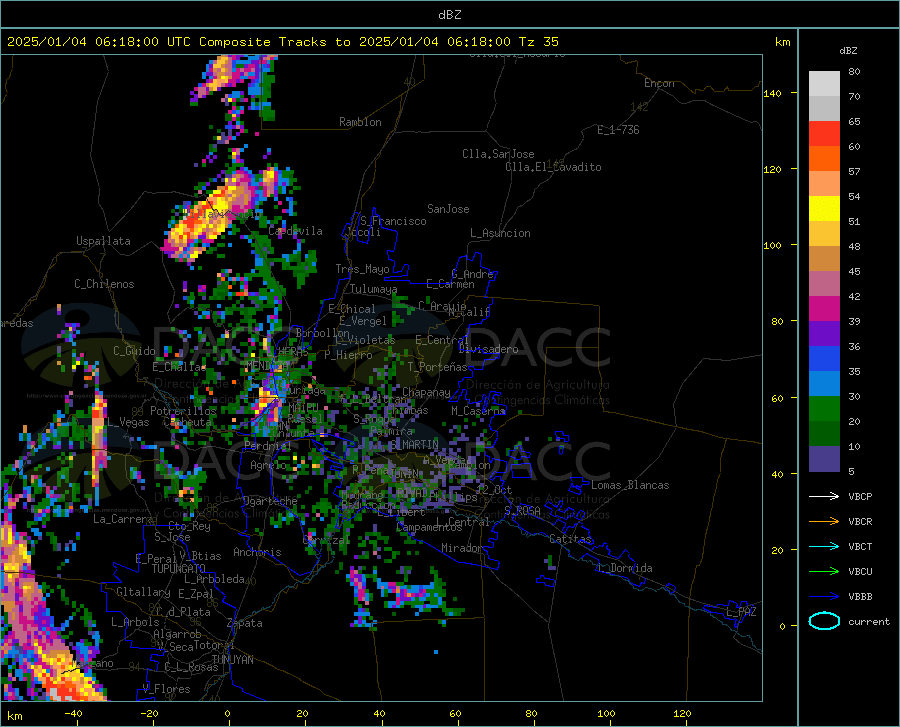Click the Perdriel label

[x=268, y=445]
